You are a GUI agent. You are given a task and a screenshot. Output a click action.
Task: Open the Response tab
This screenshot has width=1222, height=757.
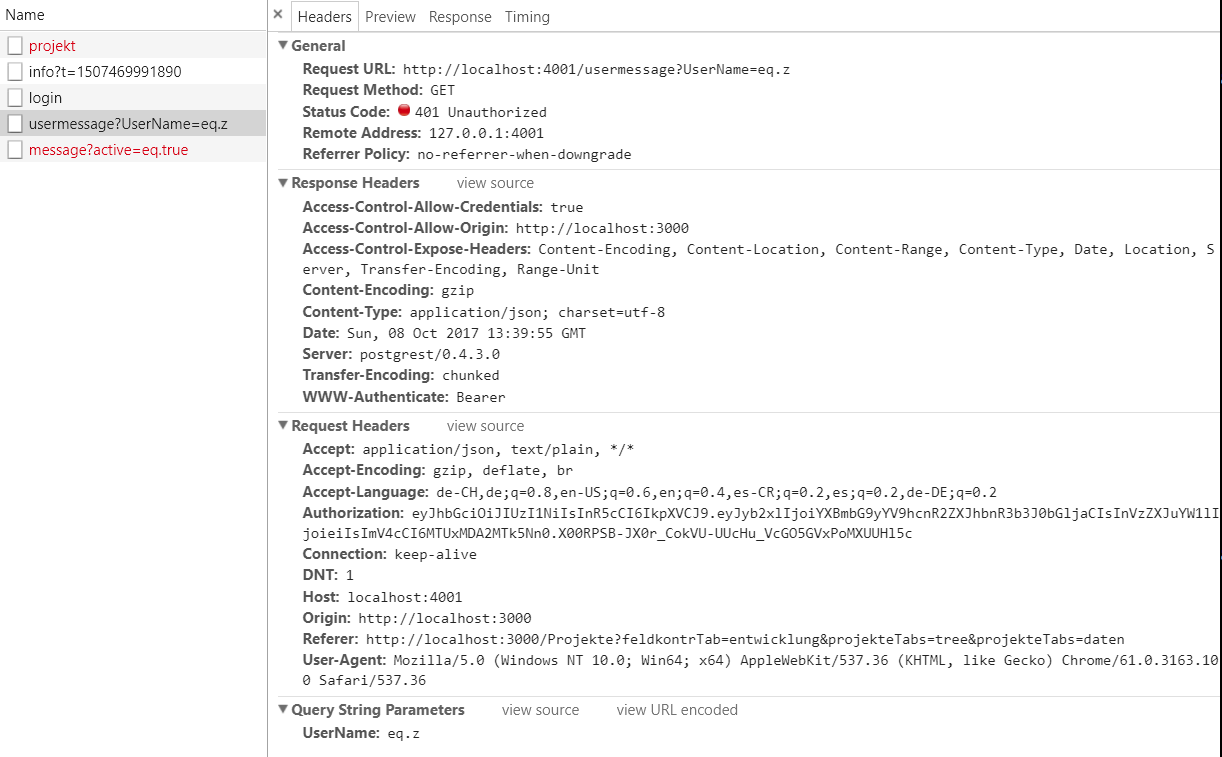click(460, 16)
